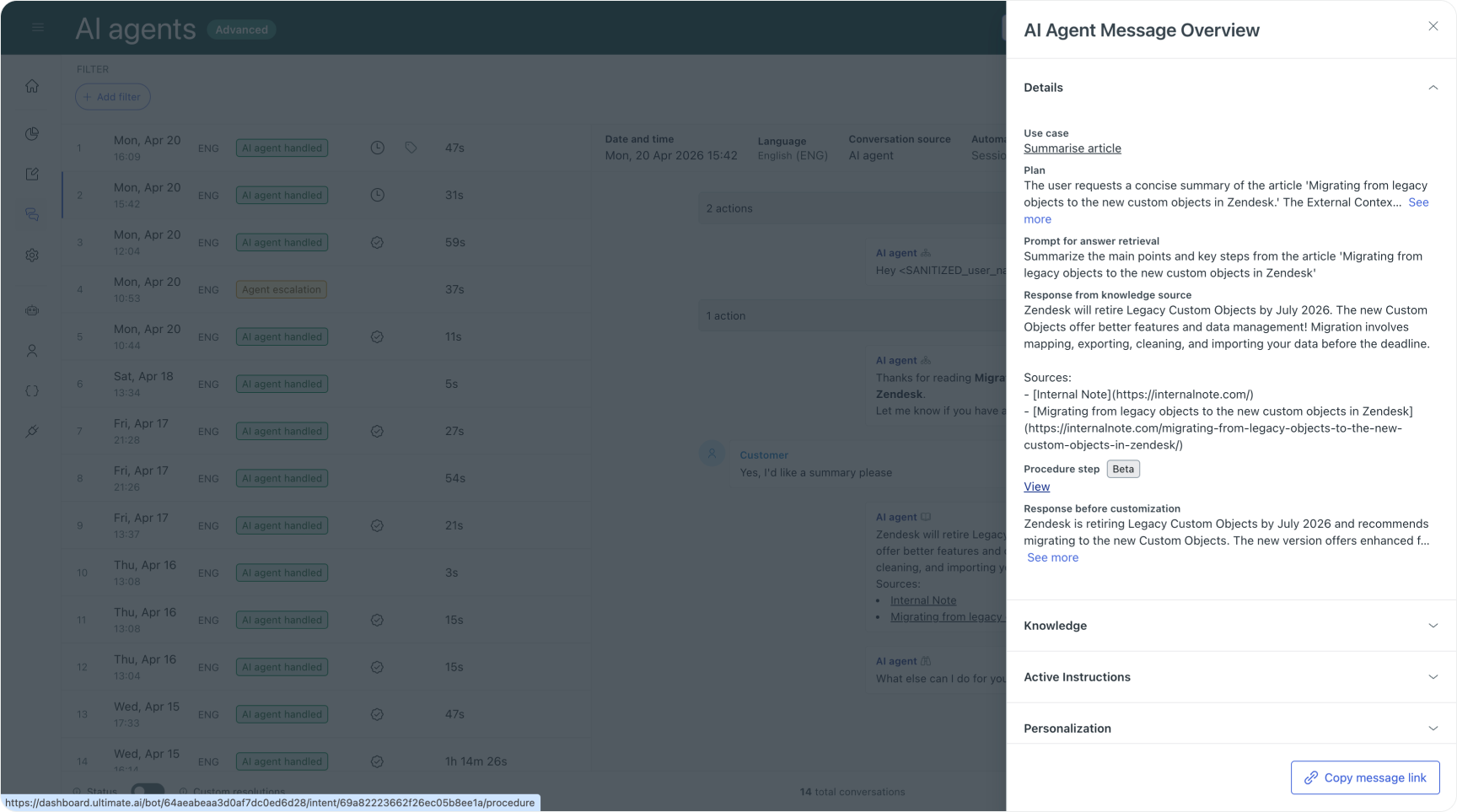
Task: Click the check circle icon in the 17:33 row
Action: click(378, 714)
